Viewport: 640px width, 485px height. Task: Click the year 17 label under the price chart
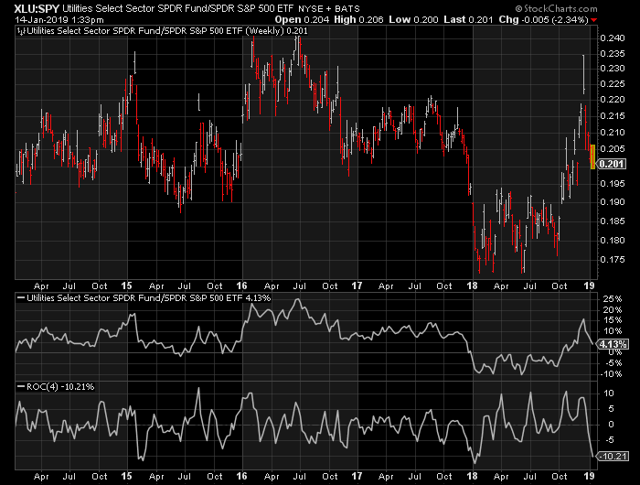click(357, 286)
